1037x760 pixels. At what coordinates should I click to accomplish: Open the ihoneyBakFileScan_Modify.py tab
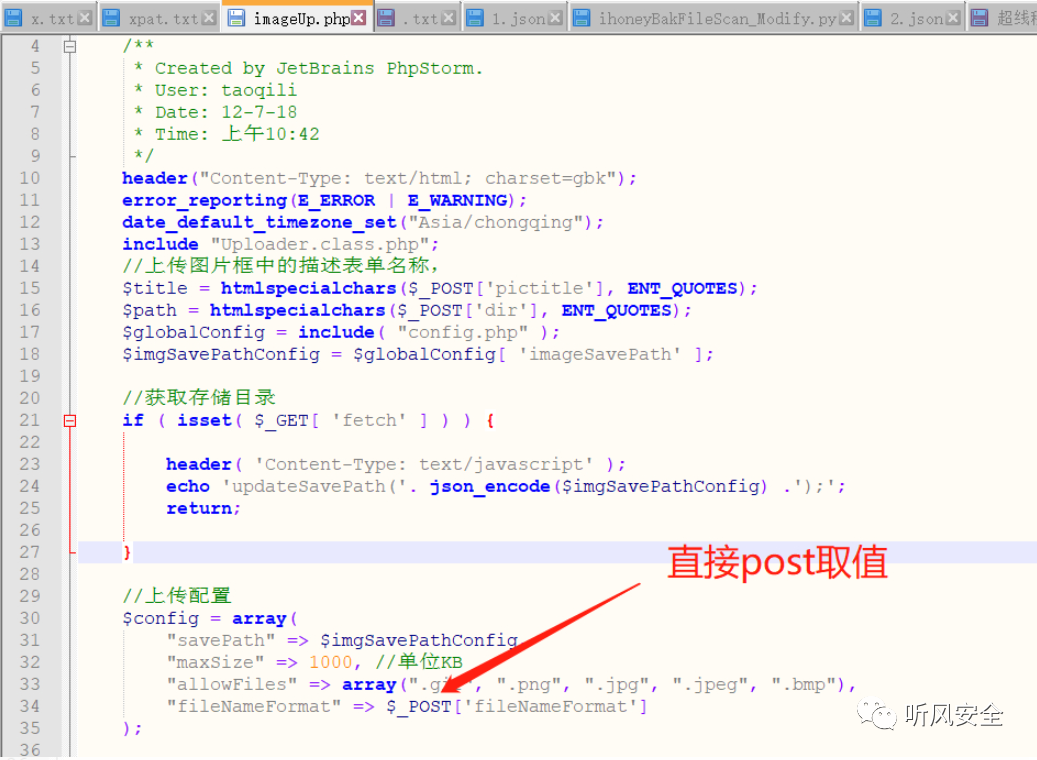point(713,18)
